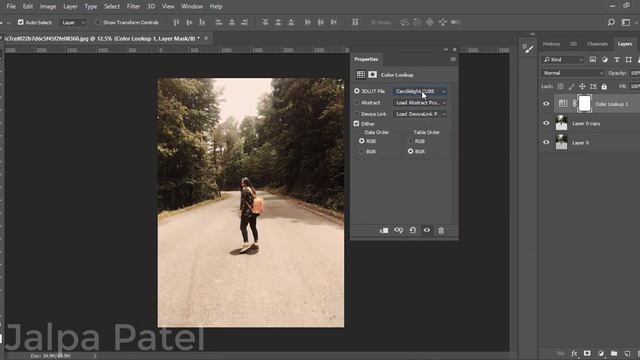Clip adjustment to layer in Properties footer

384,231
